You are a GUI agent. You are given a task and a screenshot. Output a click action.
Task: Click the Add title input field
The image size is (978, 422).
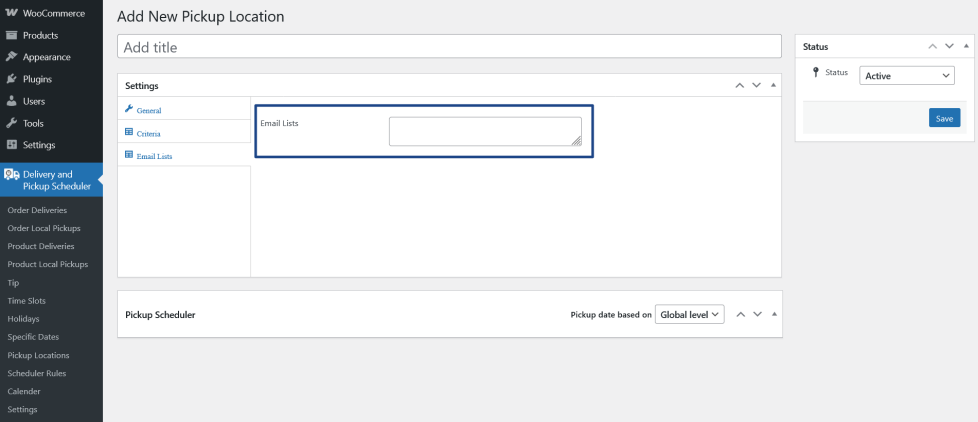point(449,47)
